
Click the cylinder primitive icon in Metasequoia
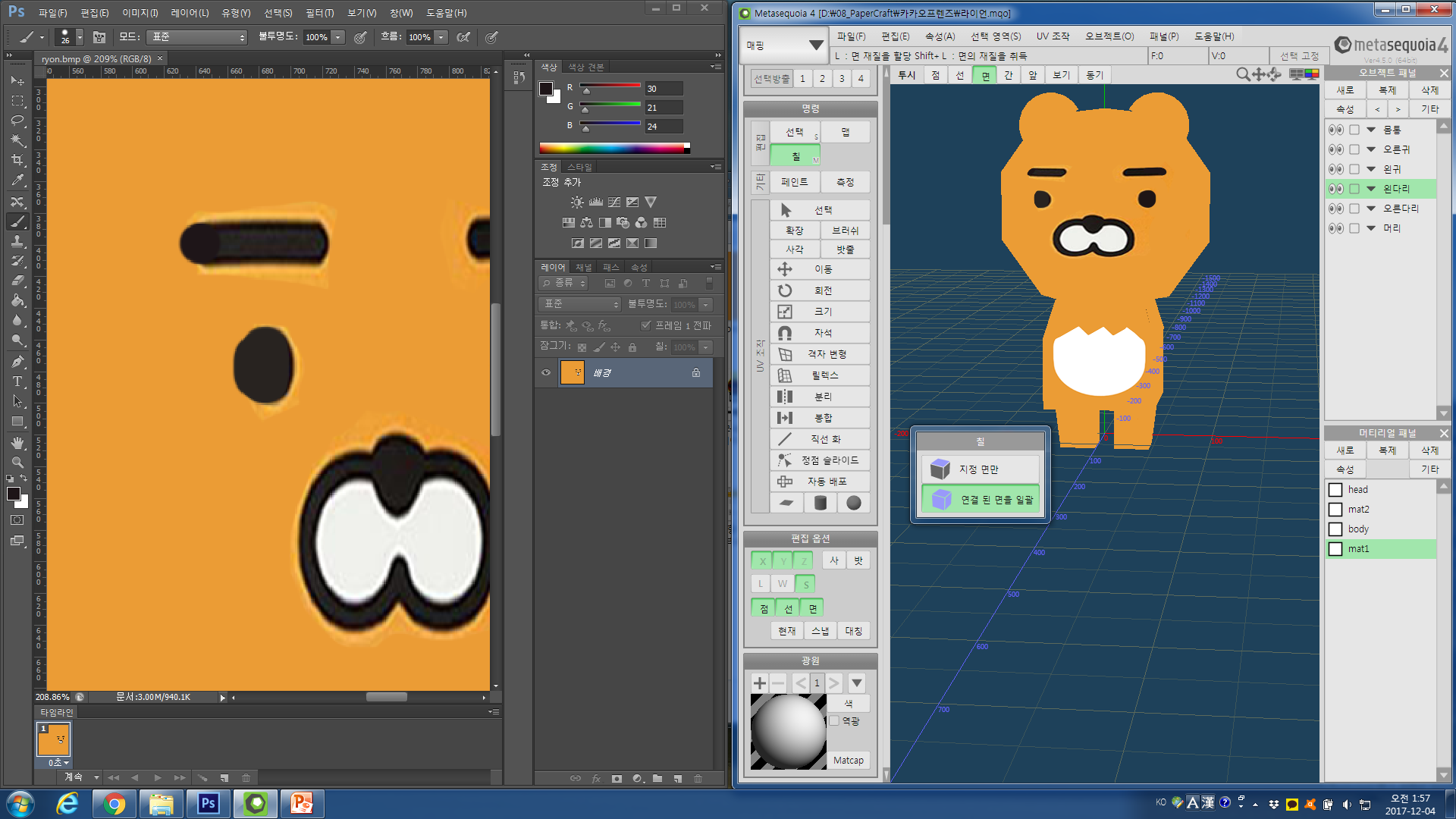point(821,503)
